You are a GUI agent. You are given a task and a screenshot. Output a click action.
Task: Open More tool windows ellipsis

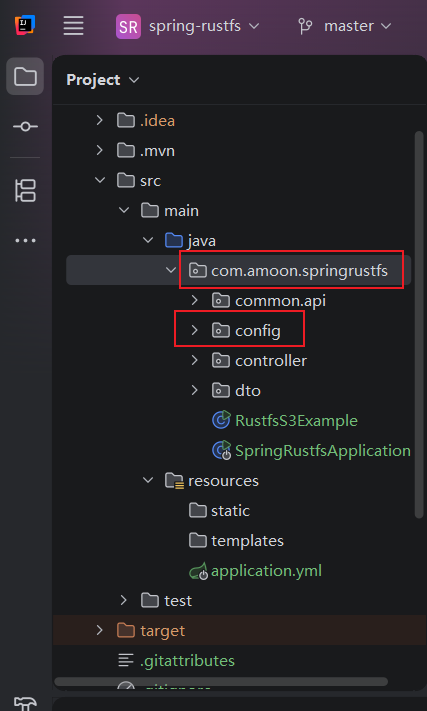[25, 240]
